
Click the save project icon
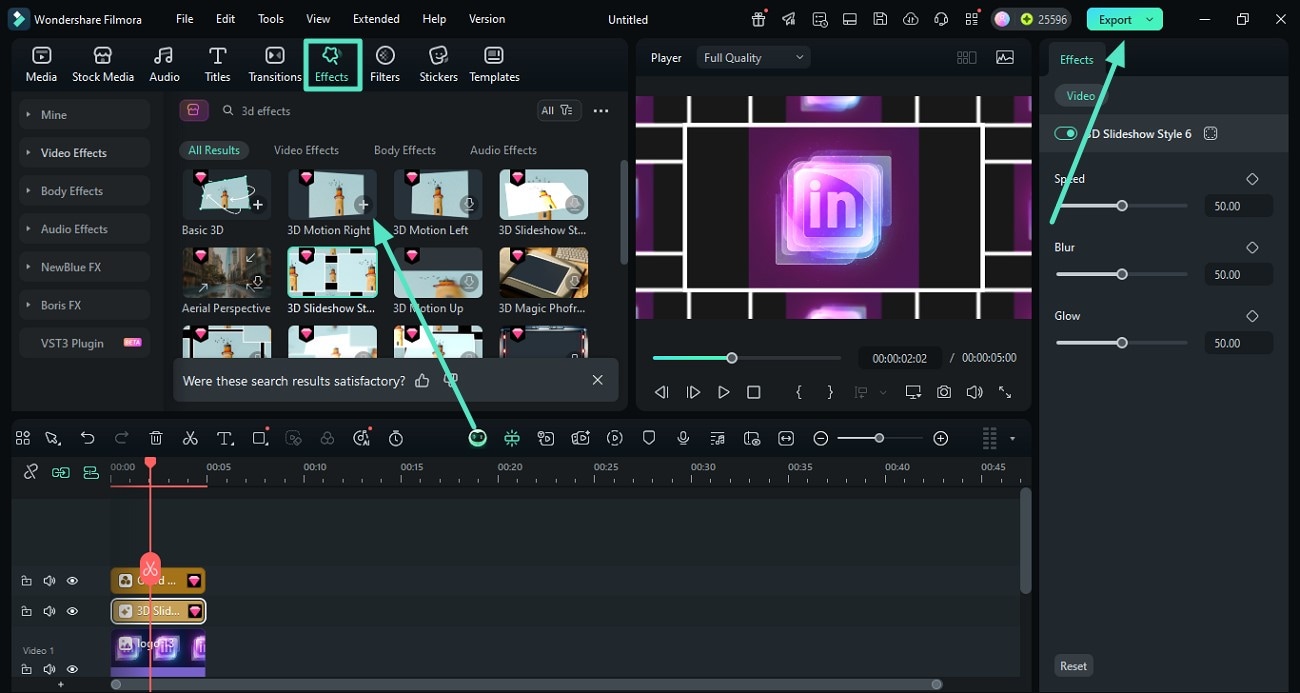(x=880, y=19)
